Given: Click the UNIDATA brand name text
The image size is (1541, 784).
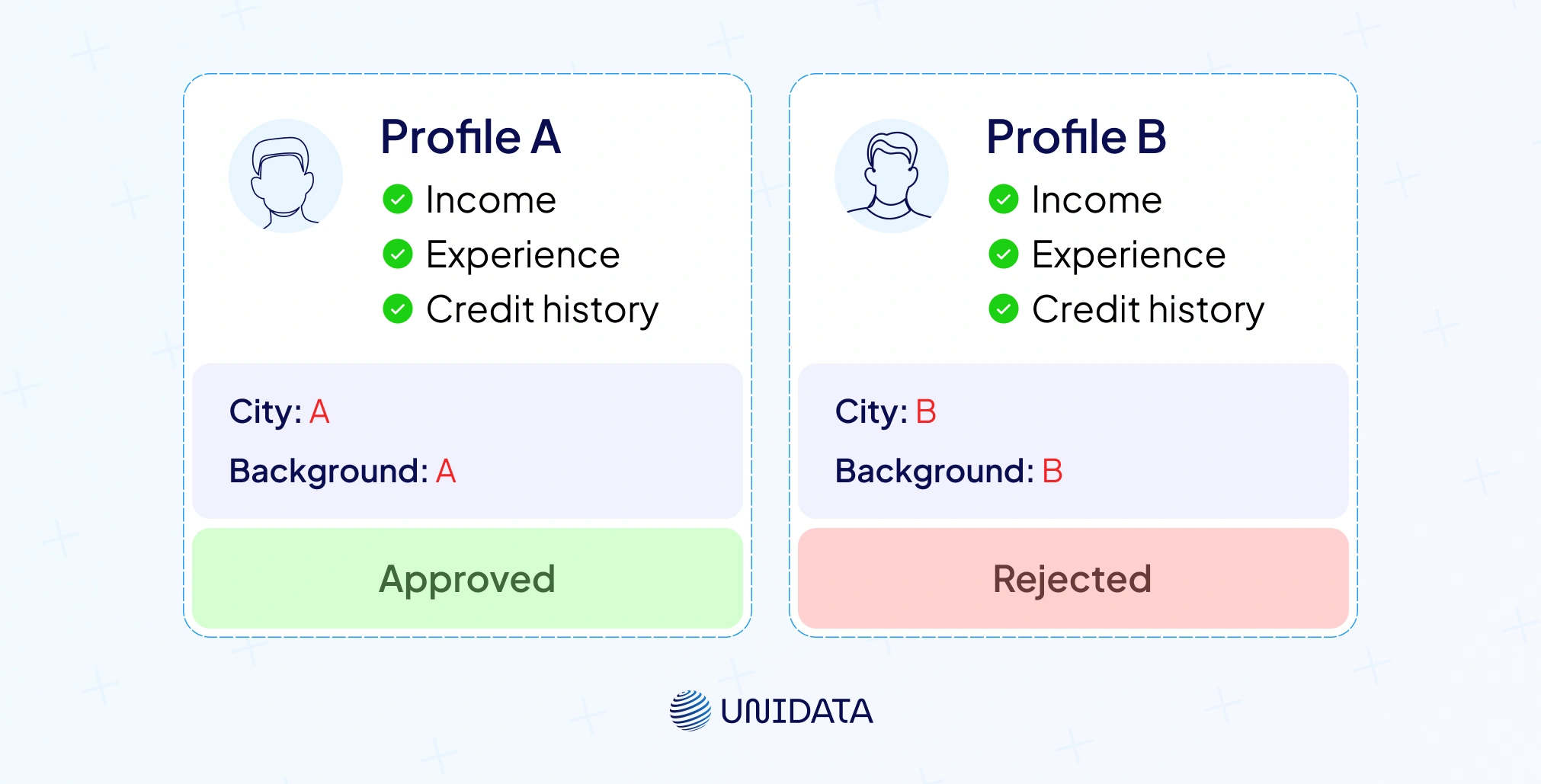Looking at the screenshot, I should pos(796,712).
